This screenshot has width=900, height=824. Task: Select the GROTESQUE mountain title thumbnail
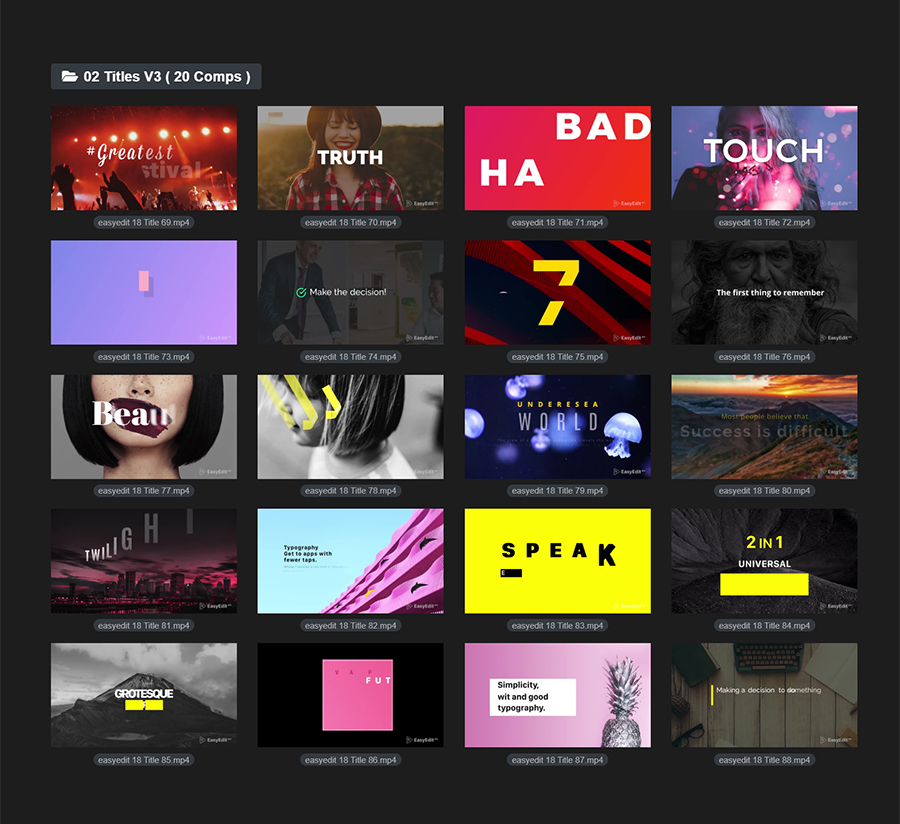pos(144,695)
